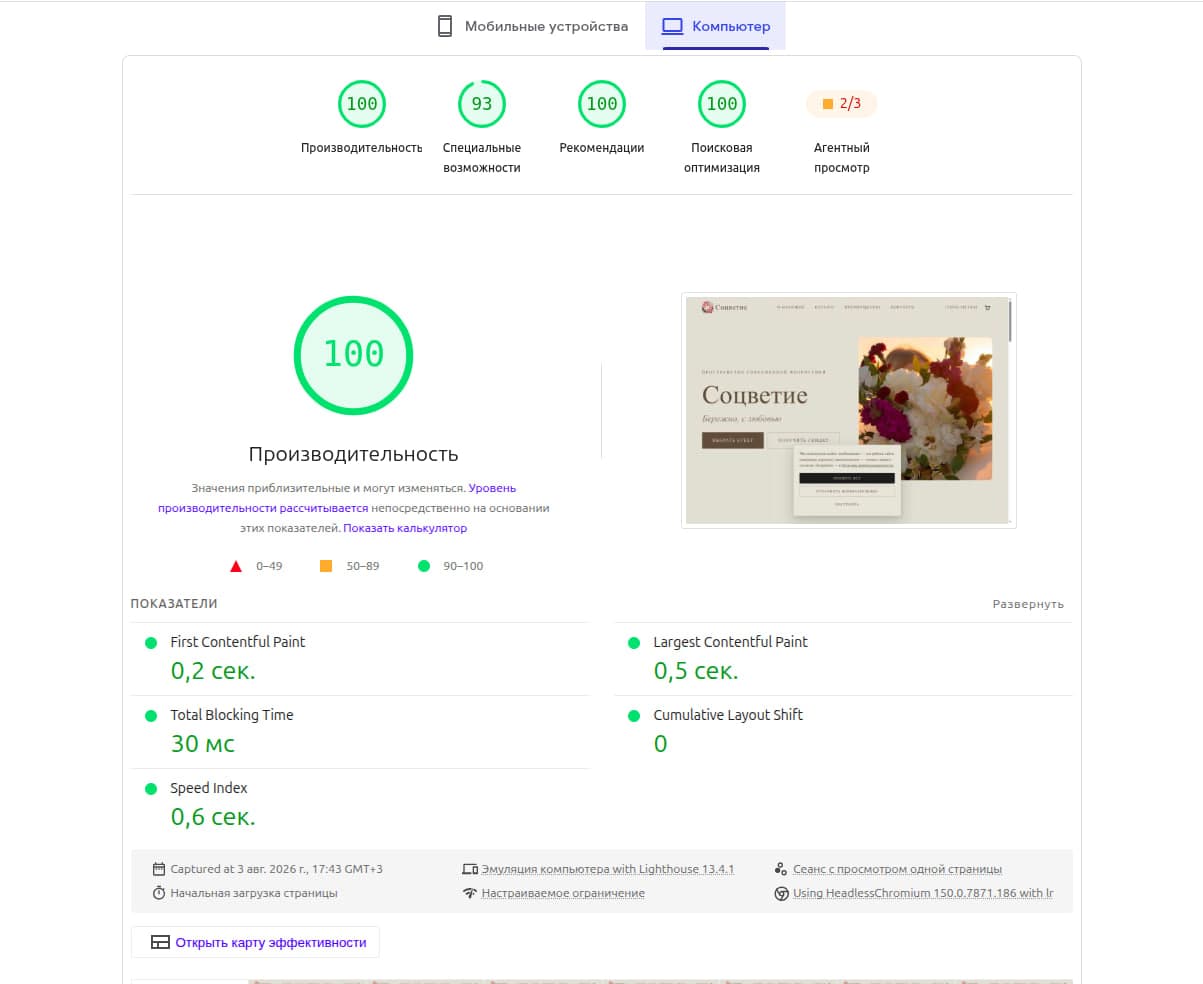Viewport: 1203px width, 984px height.
Task: Click the green dot beside Largest Contentful Paint
Action: pos(634,643)
